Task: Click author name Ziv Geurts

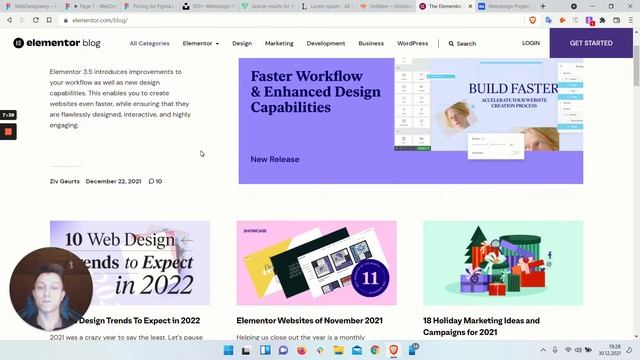Action: point(64,181)
